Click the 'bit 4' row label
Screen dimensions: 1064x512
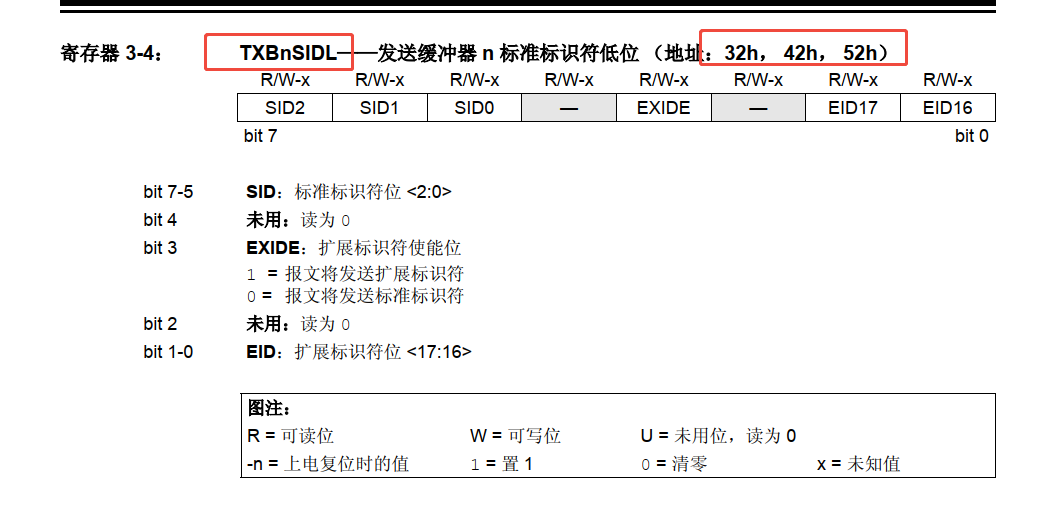[160, 220]
